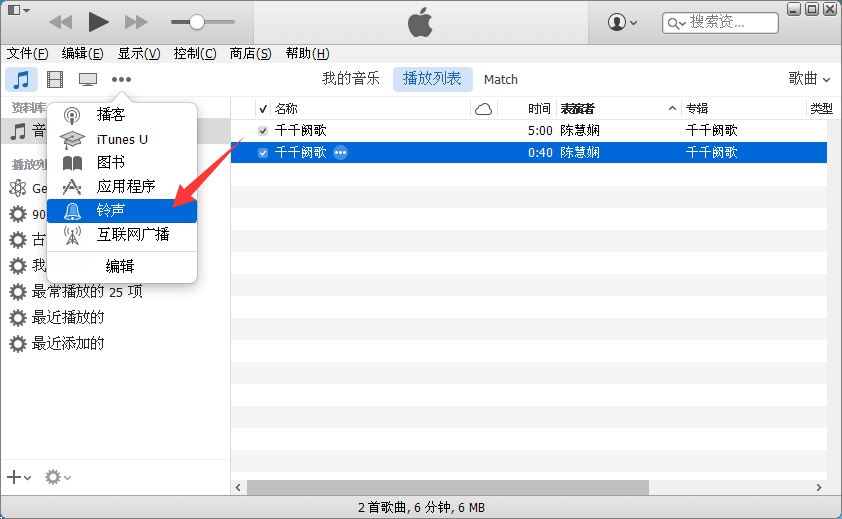Screen dimensions: 842x519
Task: Open the 文件(F) menu
Action: pos(27,53)
